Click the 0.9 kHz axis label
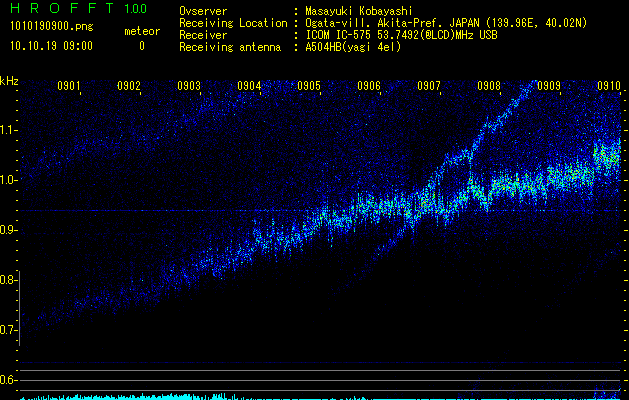629x400 pixels. click(x=8, y=230)
